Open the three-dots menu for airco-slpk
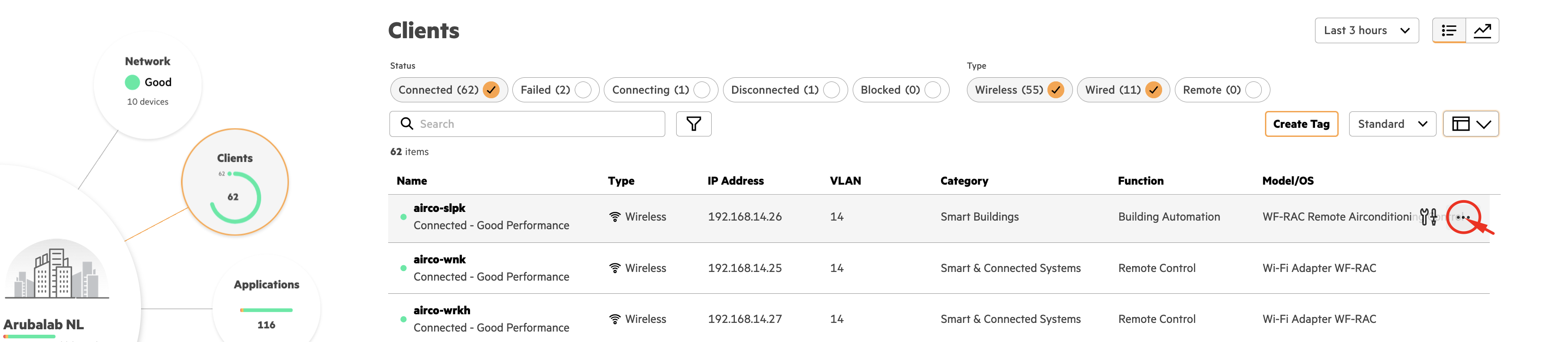Screen dimensions: 1568x342 click(x=1463, y=217)
